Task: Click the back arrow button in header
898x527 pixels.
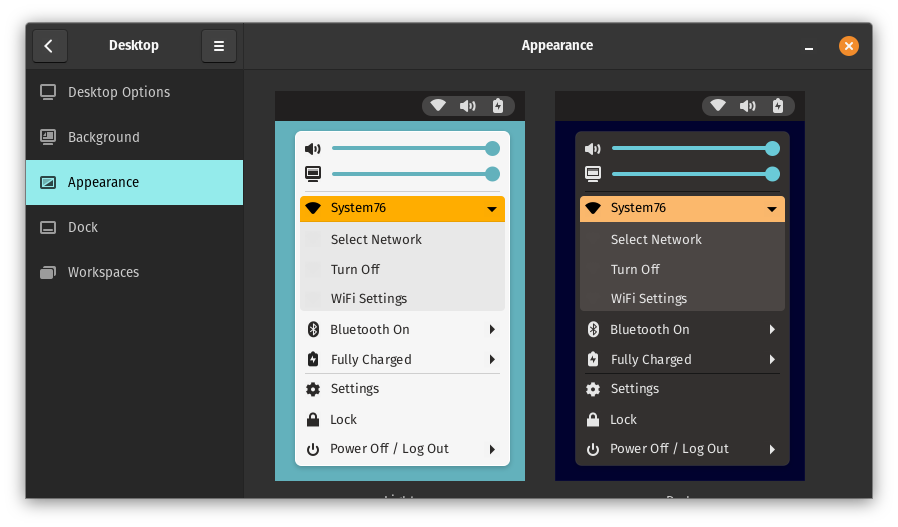Action: 49,46
